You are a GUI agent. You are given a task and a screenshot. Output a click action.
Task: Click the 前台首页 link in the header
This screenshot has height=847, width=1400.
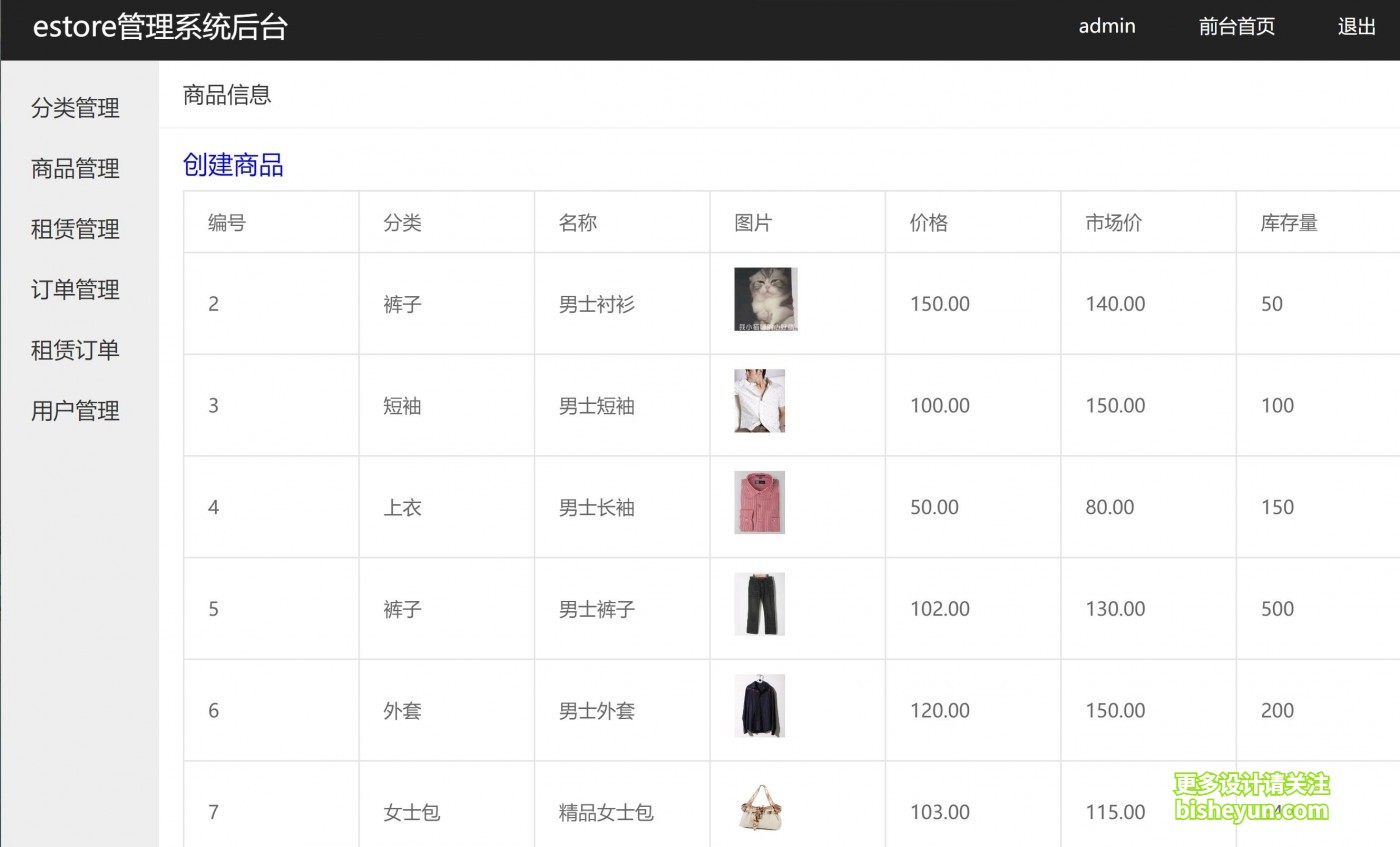[x=1237, y=27]
